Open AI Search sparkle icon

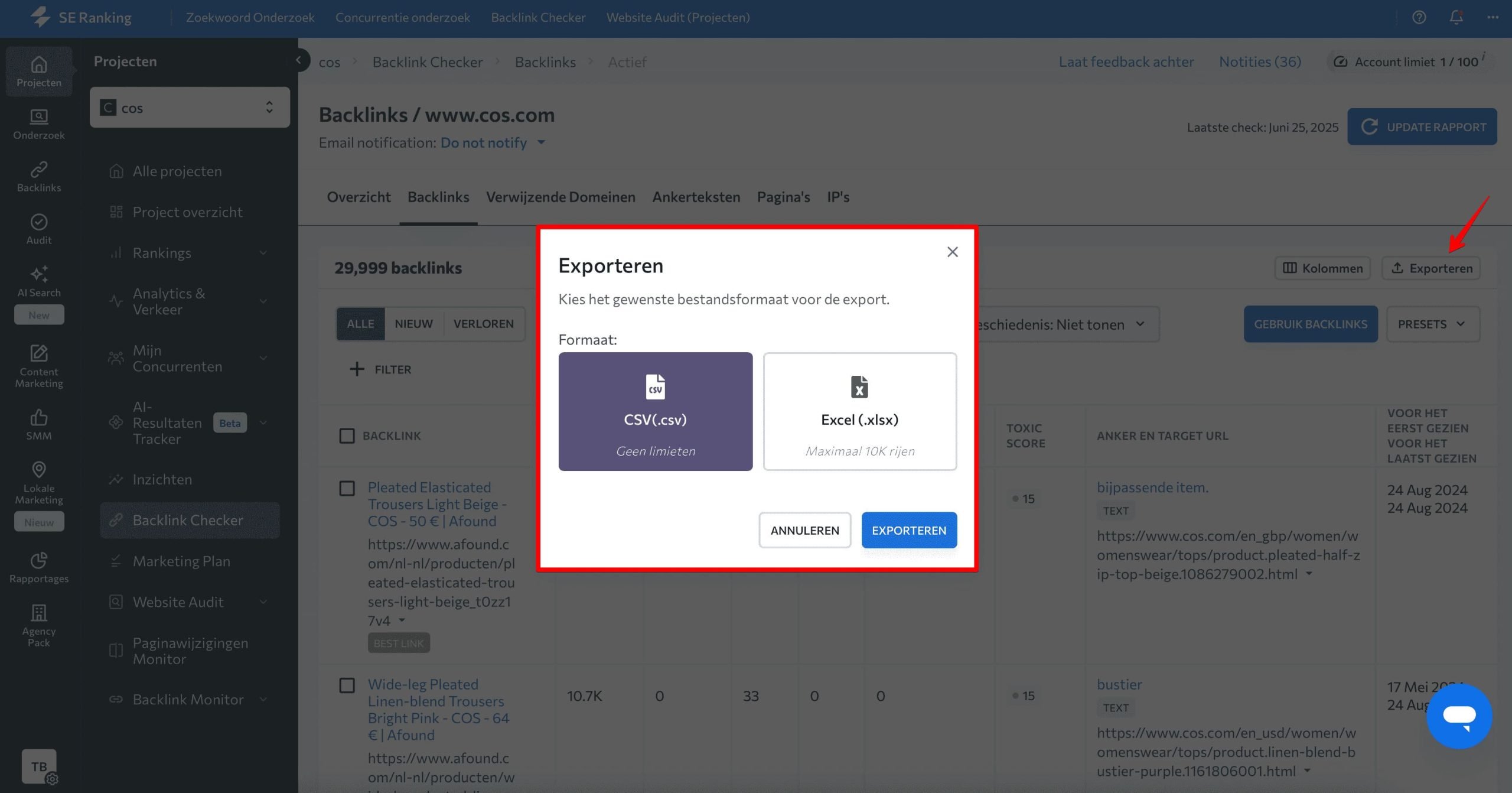39,274
